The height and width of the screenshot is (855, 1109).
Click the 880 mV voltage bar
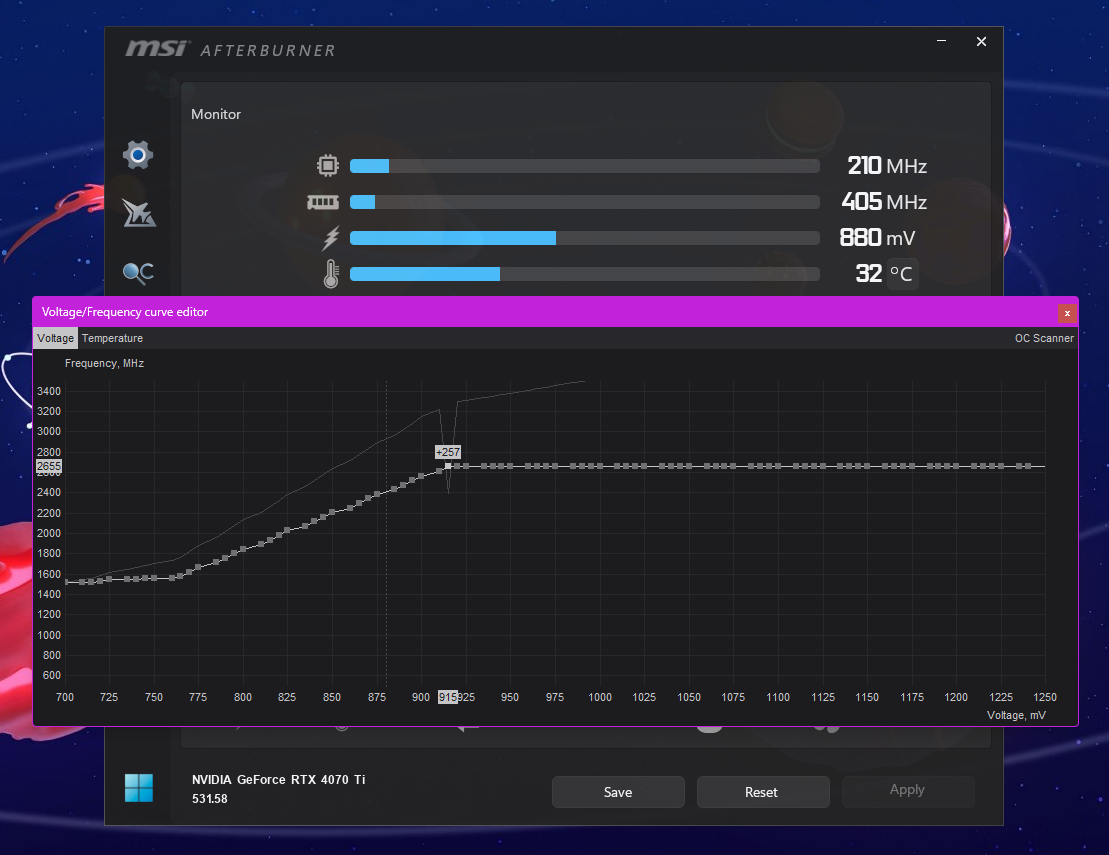coord(584,238)
